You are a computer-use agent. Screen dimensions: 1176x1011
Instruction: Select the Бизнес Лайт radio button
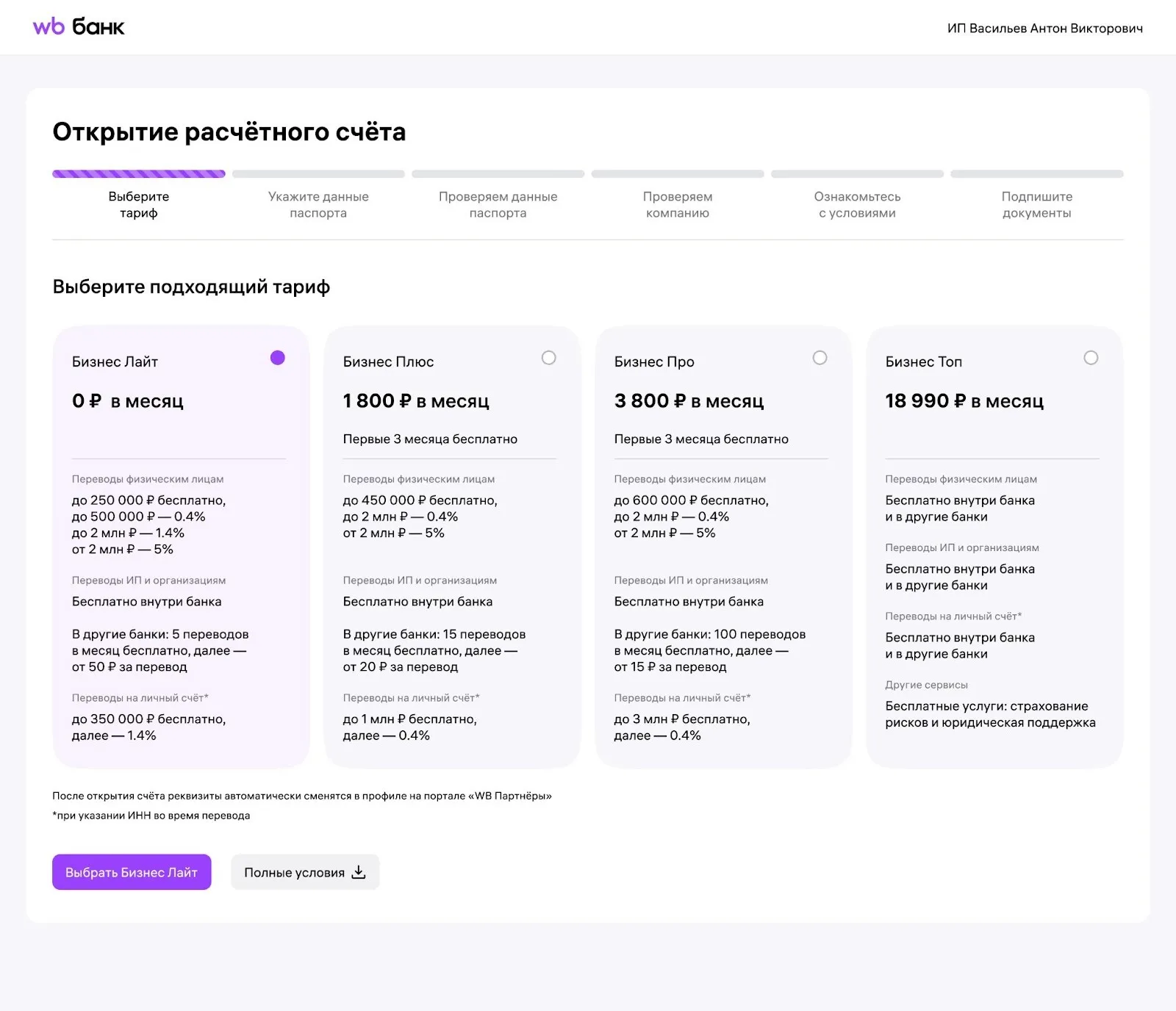click(x=277, y=358)
